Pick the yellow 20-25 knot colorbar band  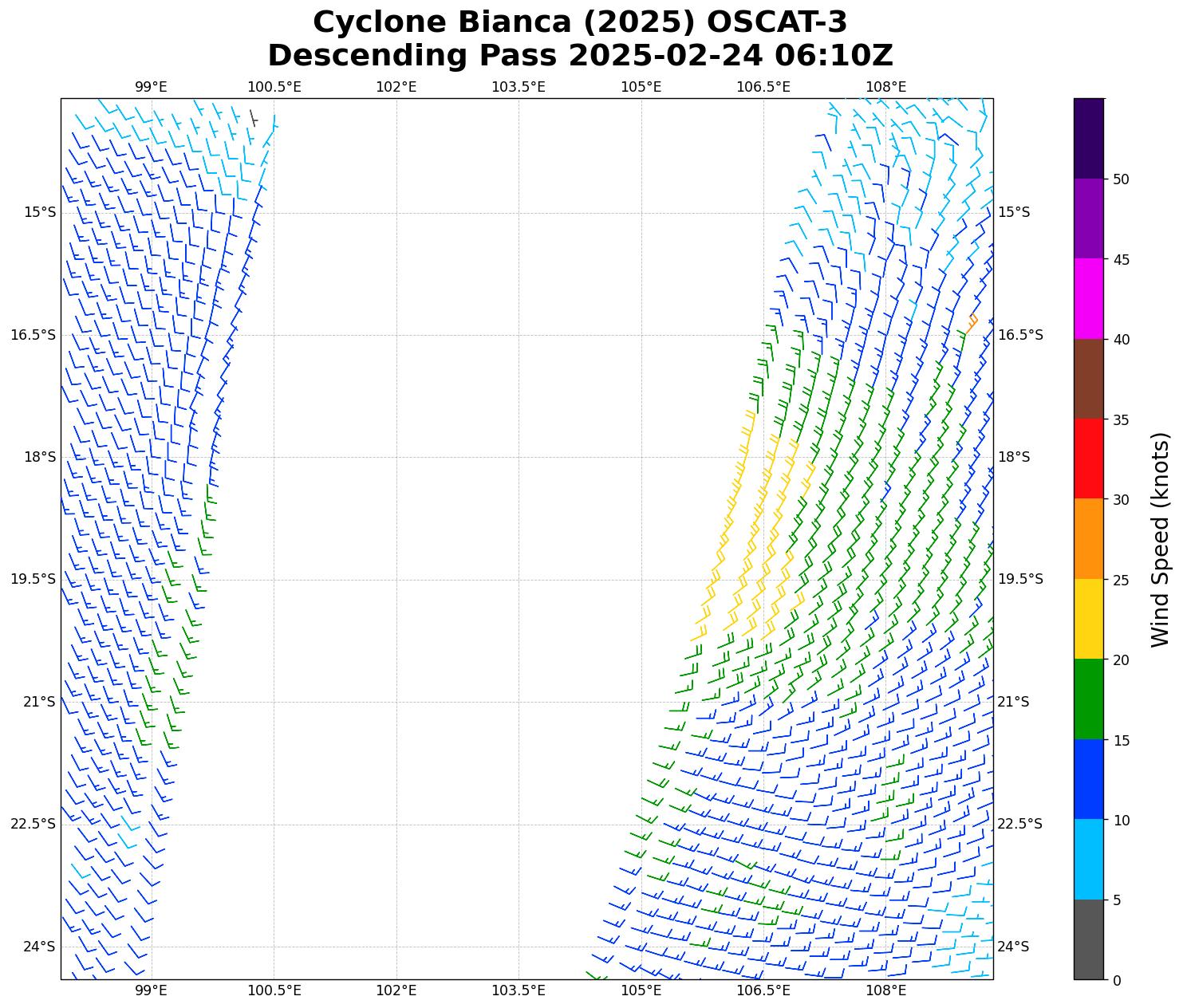tap(1089, 619)
